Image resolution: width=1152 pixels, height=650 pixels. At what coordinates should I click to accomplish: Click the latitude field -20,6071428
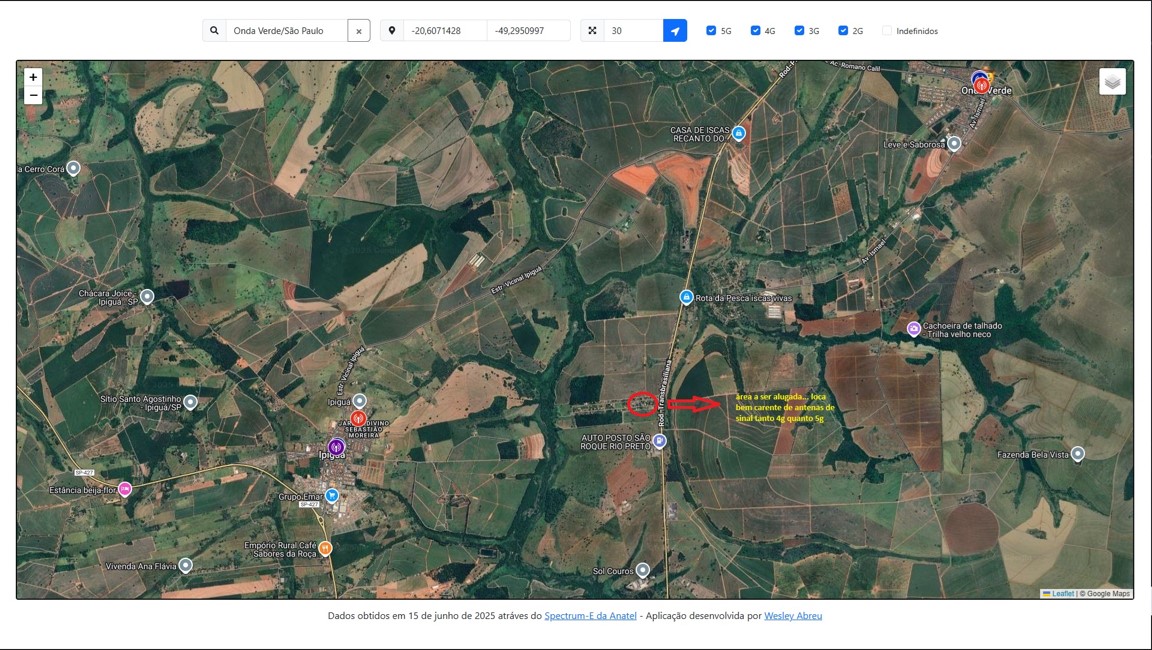[445, 31]
